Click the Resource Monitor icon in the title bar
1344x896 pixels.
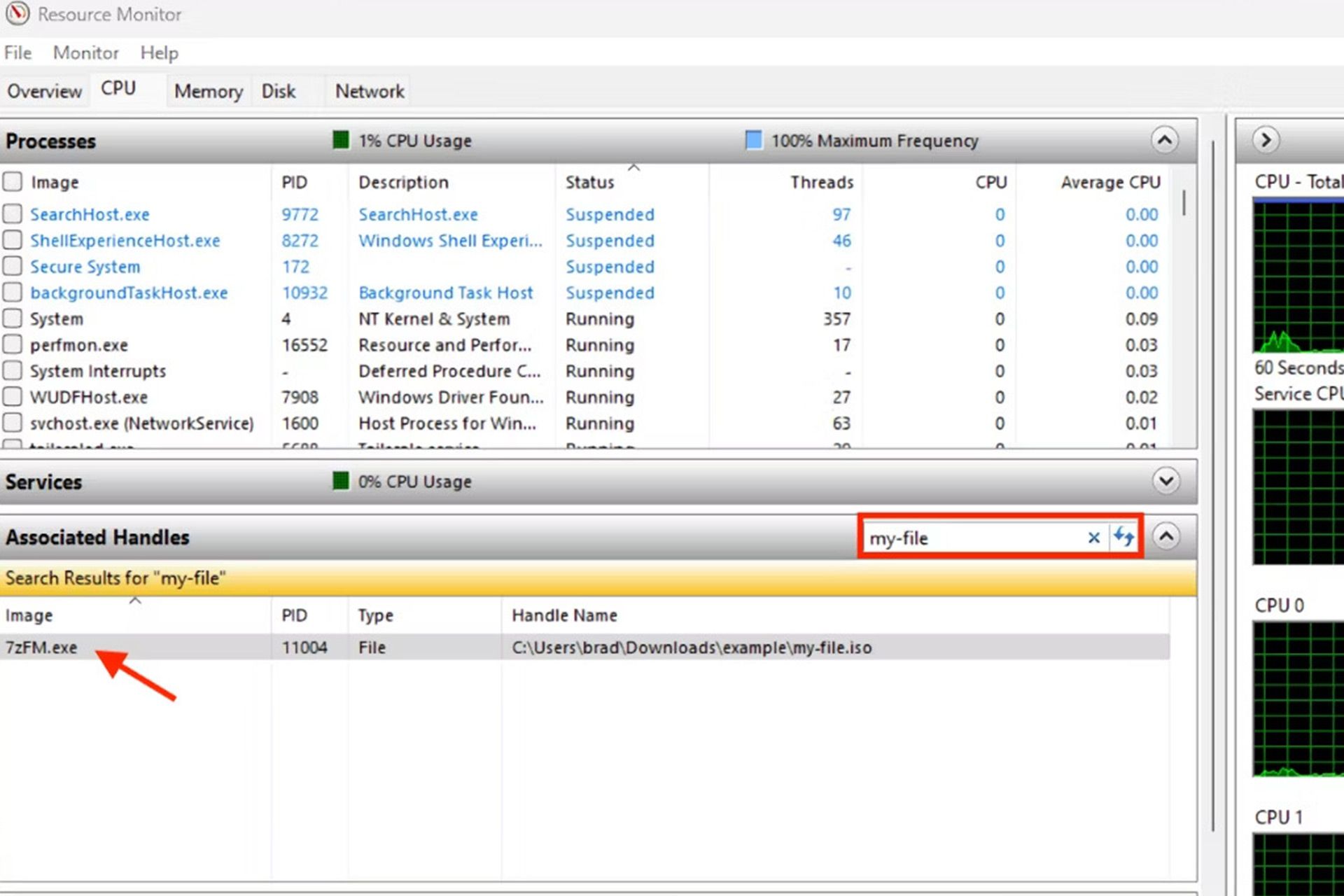coord(17,14)
